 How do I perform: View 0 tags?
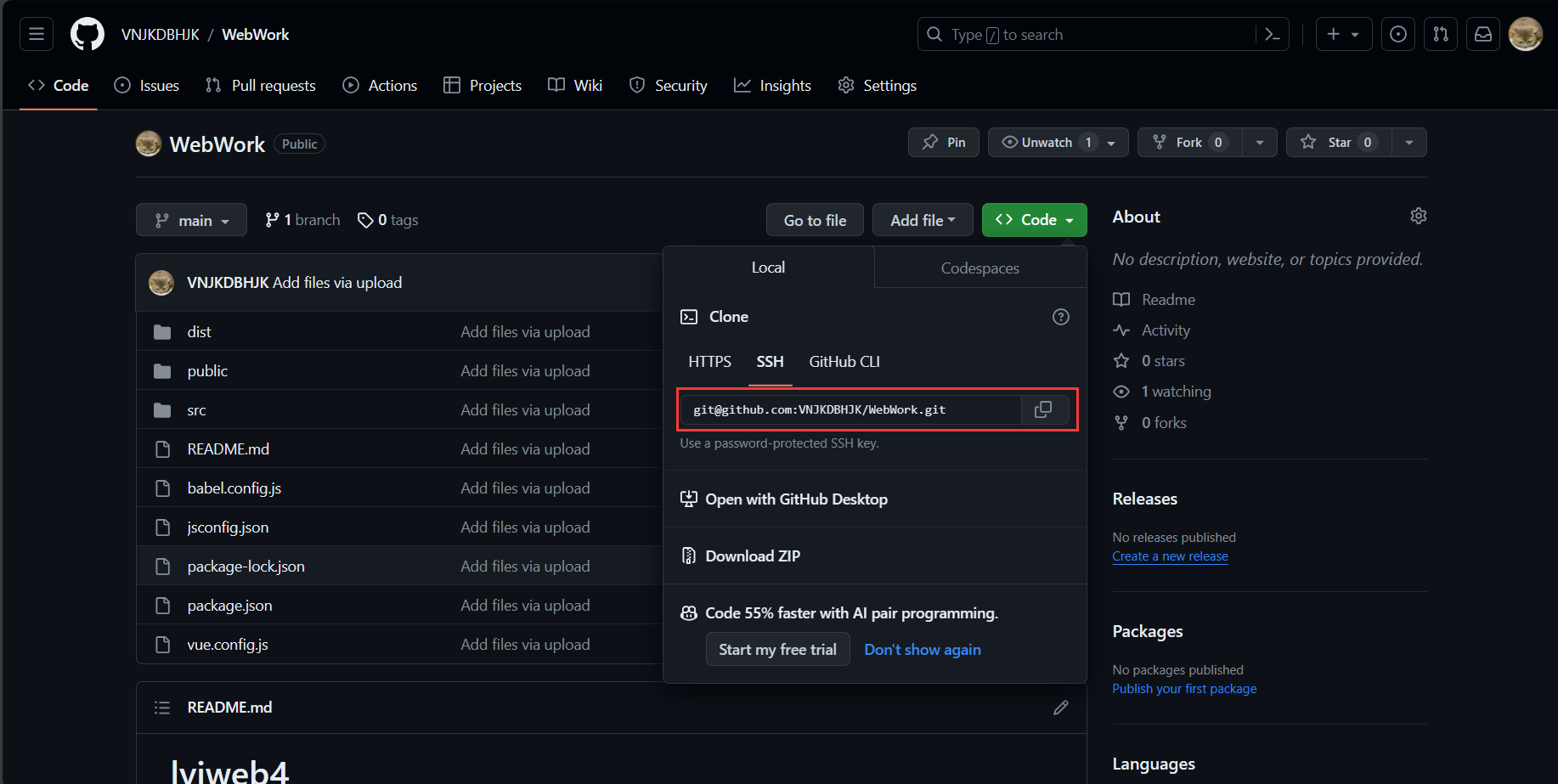pyautogui.click(x=388, y=220)
